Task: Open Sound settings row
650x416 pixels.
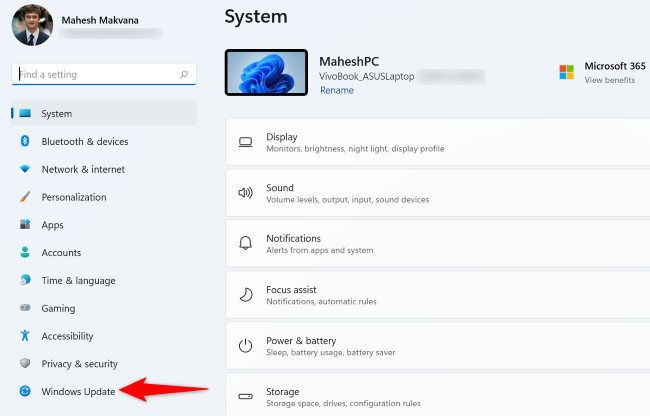Action: click(437, 193)
